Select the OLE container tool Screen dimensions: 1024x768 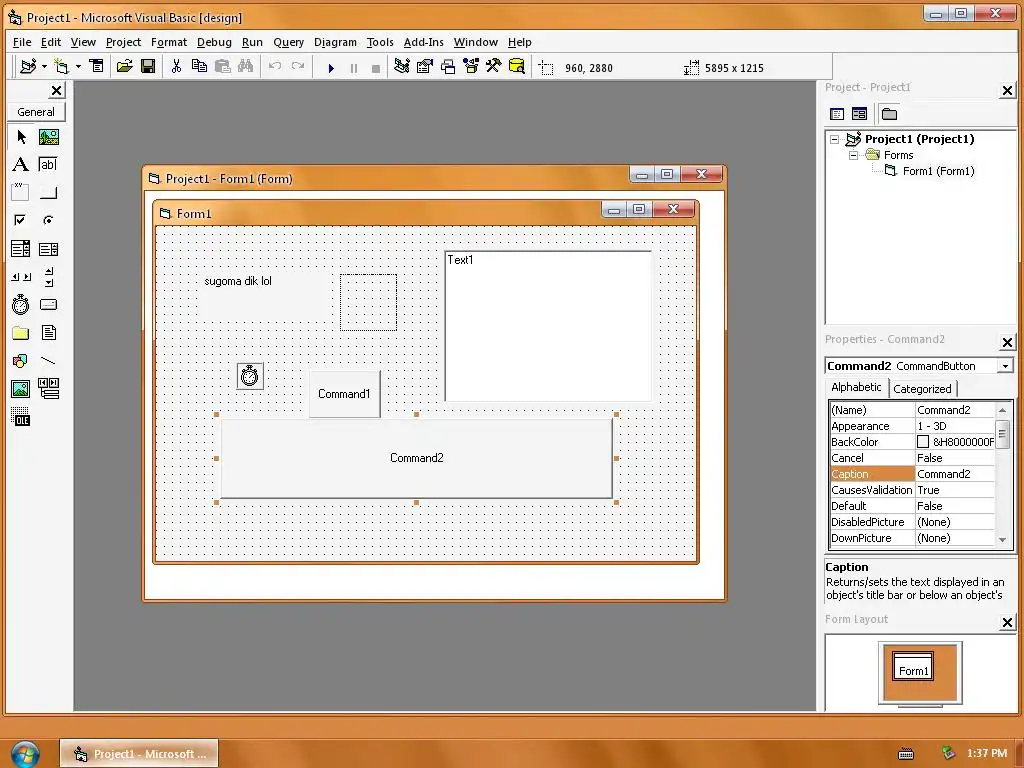pos(21,417)
